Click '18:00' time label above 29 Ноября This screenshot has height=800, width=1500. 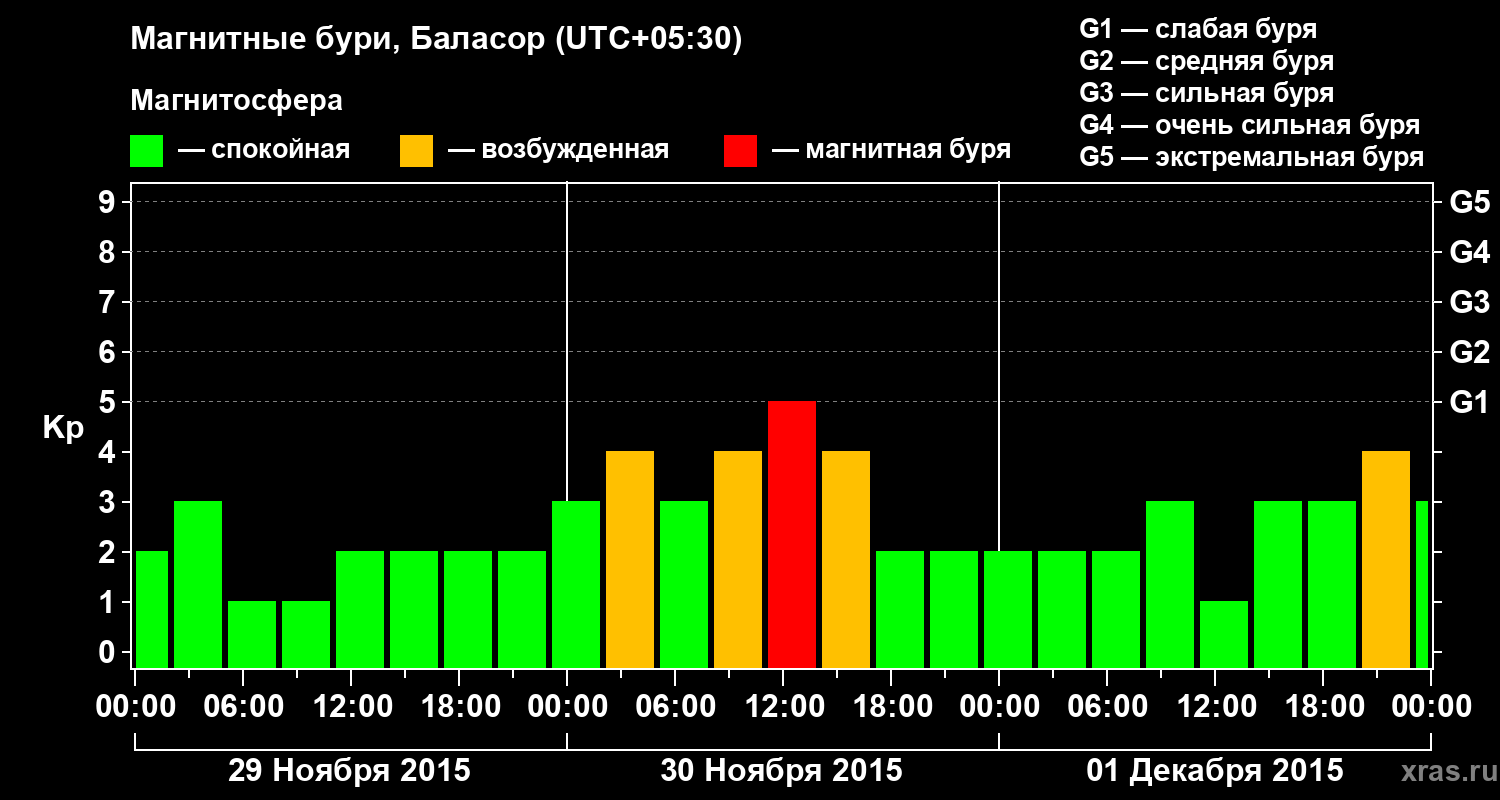click(x=459, y=707)
